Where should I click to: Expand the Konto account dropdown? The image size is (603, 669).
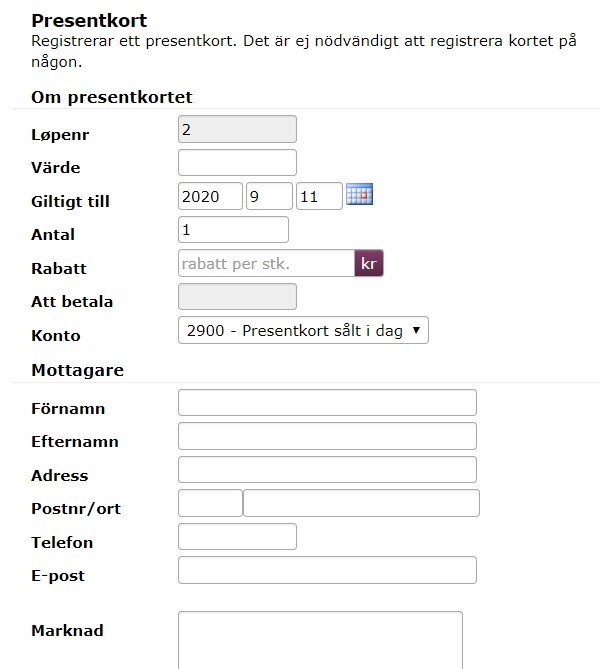(x=303, y=330)
